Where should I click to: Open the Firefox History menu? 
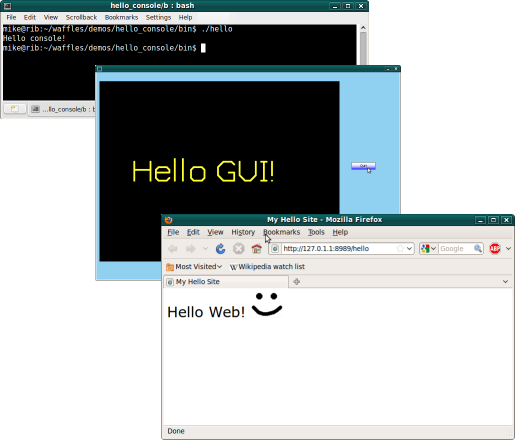(x=243, y=232)
